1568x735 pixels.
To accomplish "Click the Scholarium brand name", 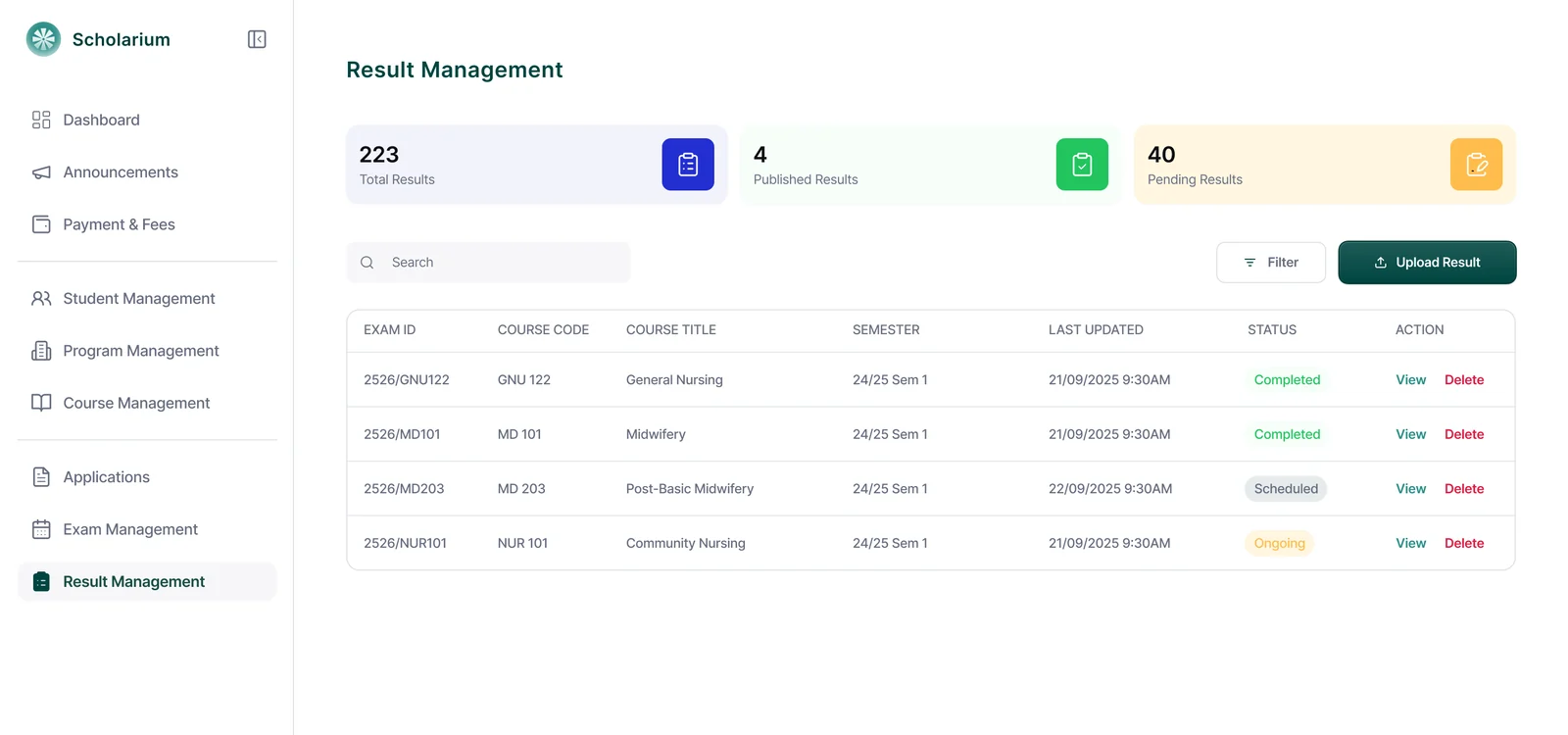I will click(x=122, y=39).
